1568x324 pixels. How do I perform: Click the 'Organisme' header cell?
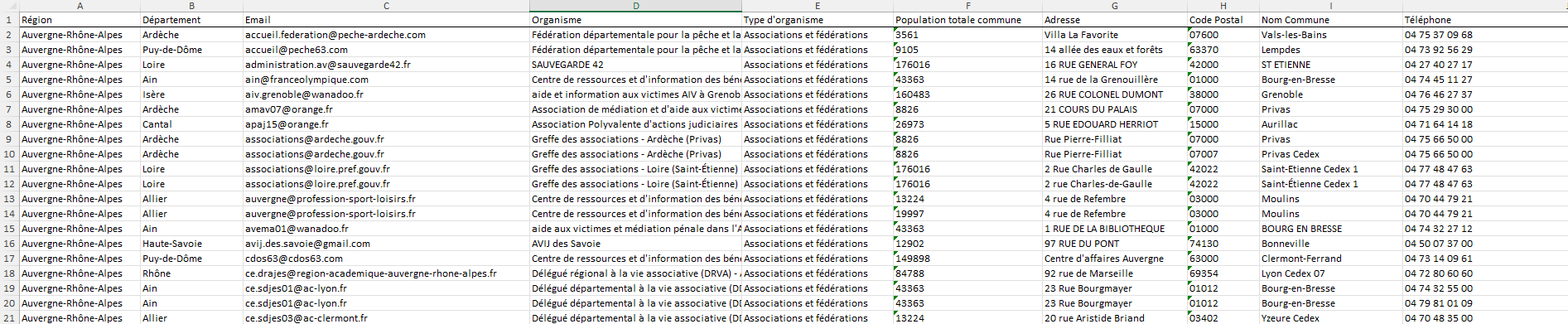pyautogui.click(x=635, y=20)
